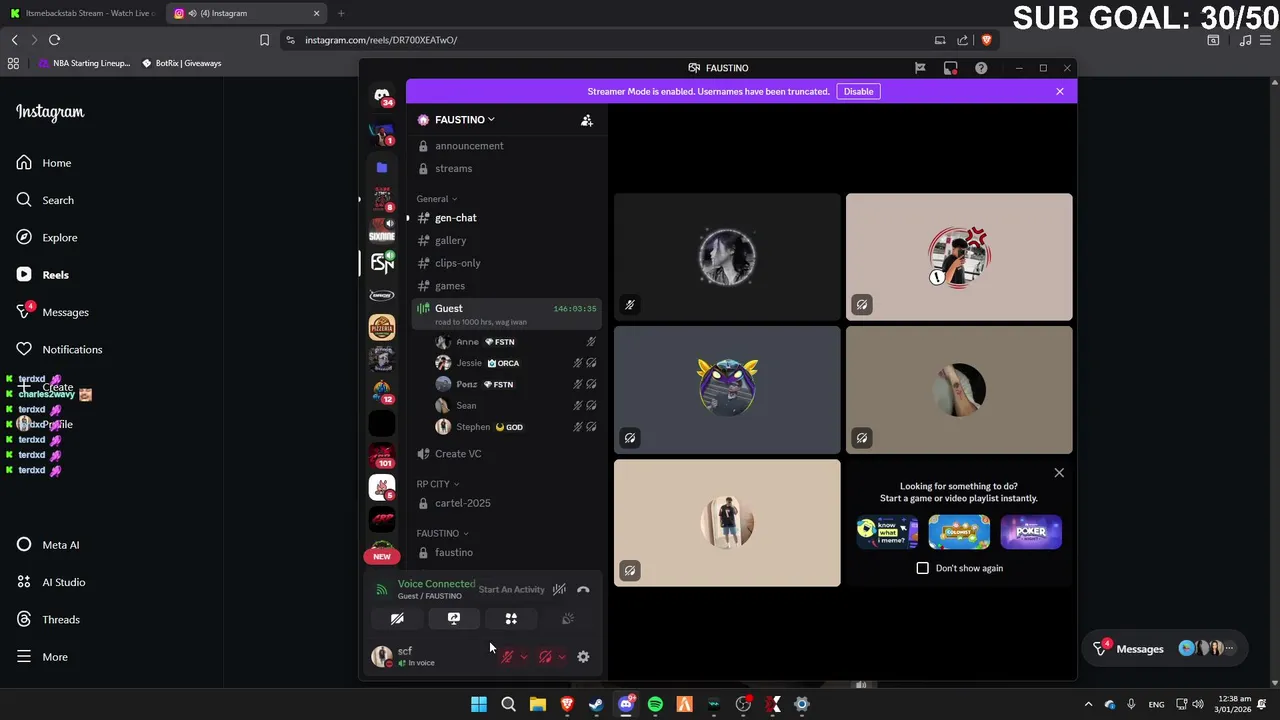Check the Don't show again checkbox
The width and height of the screenshot is (1280, 720).
923,568
